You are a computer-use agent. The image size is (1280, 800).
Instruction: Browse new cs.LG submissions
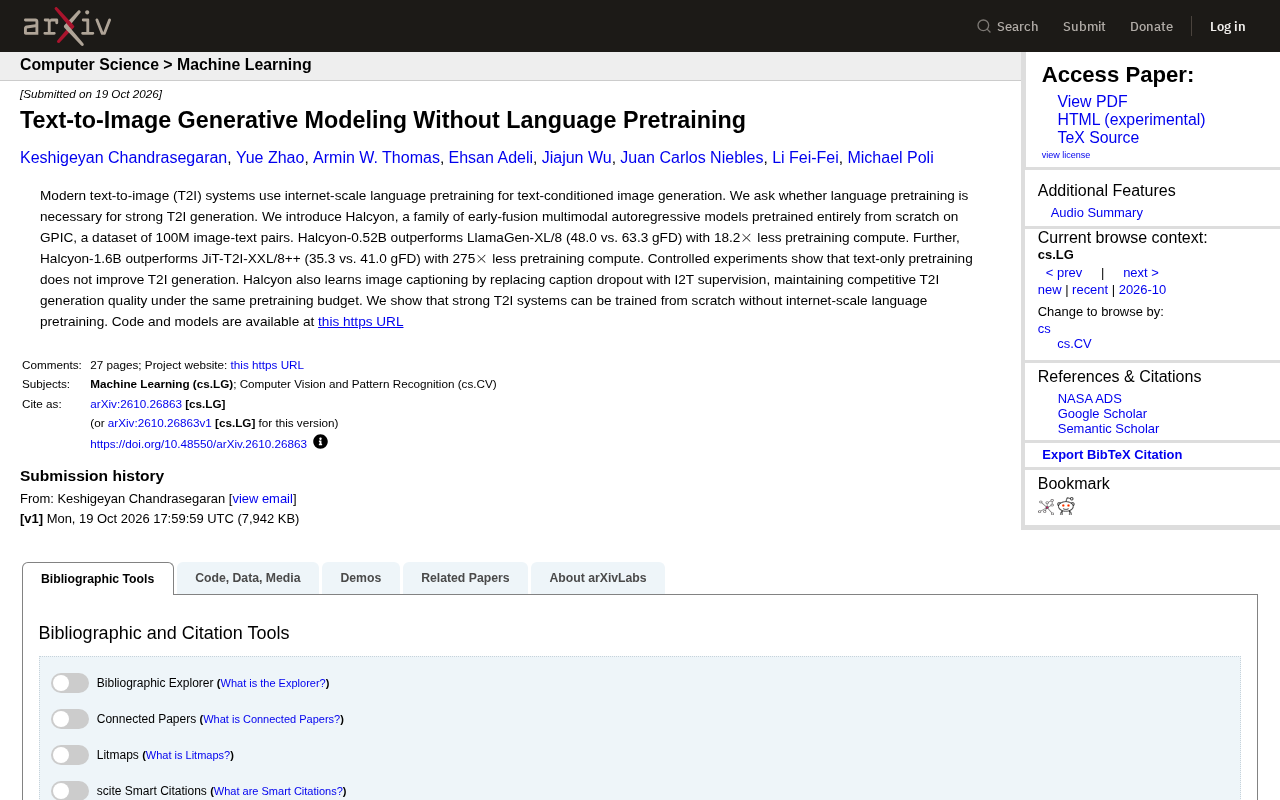coord(1049,290)
